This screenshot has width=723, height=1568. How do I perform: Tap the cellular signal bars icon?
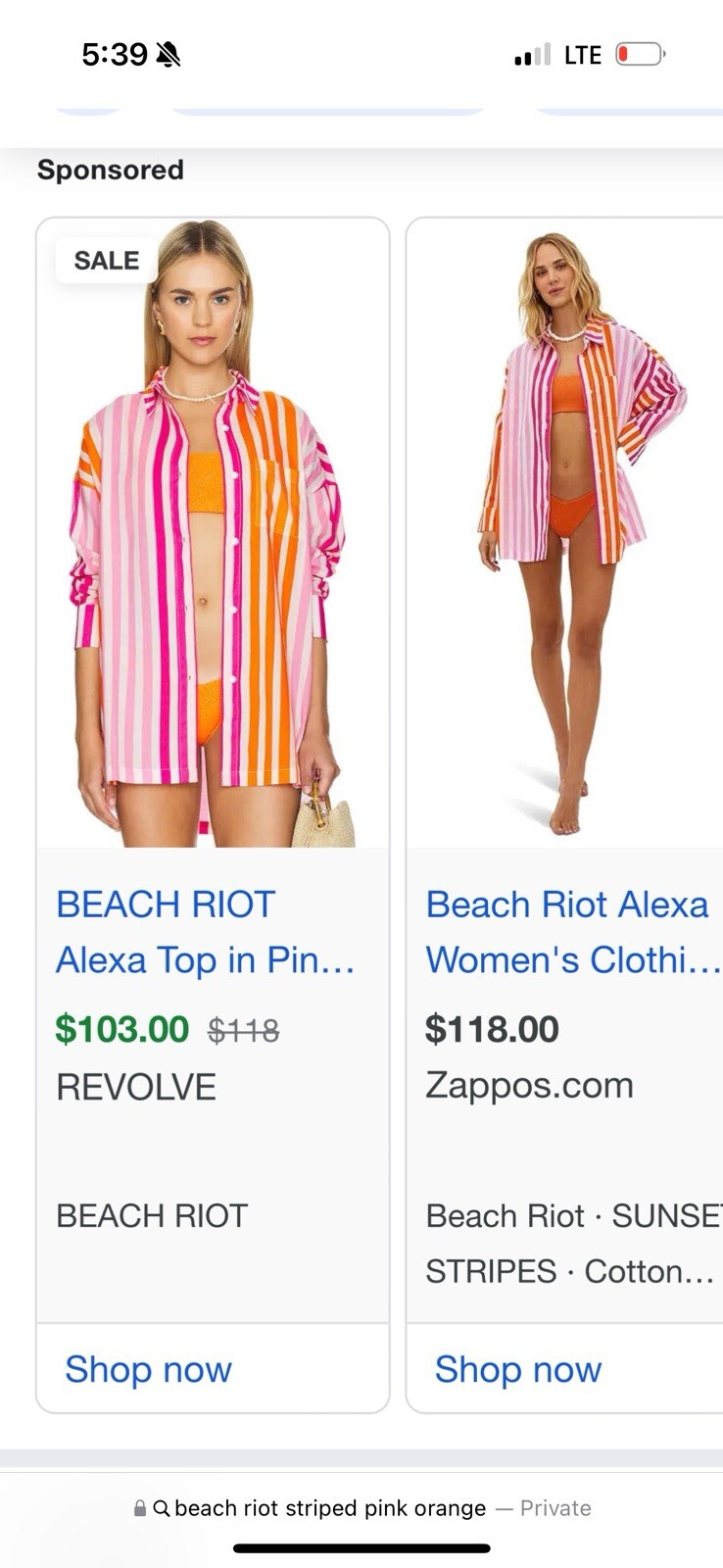(532, 55)
